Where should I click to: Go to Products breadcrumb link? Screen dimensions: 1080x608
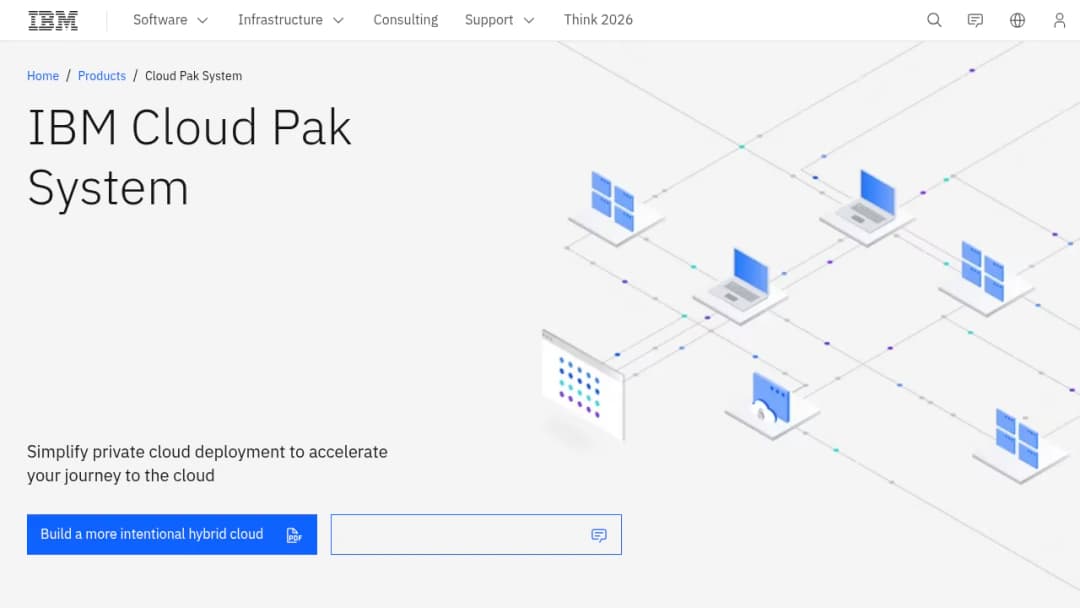point(102,76)
